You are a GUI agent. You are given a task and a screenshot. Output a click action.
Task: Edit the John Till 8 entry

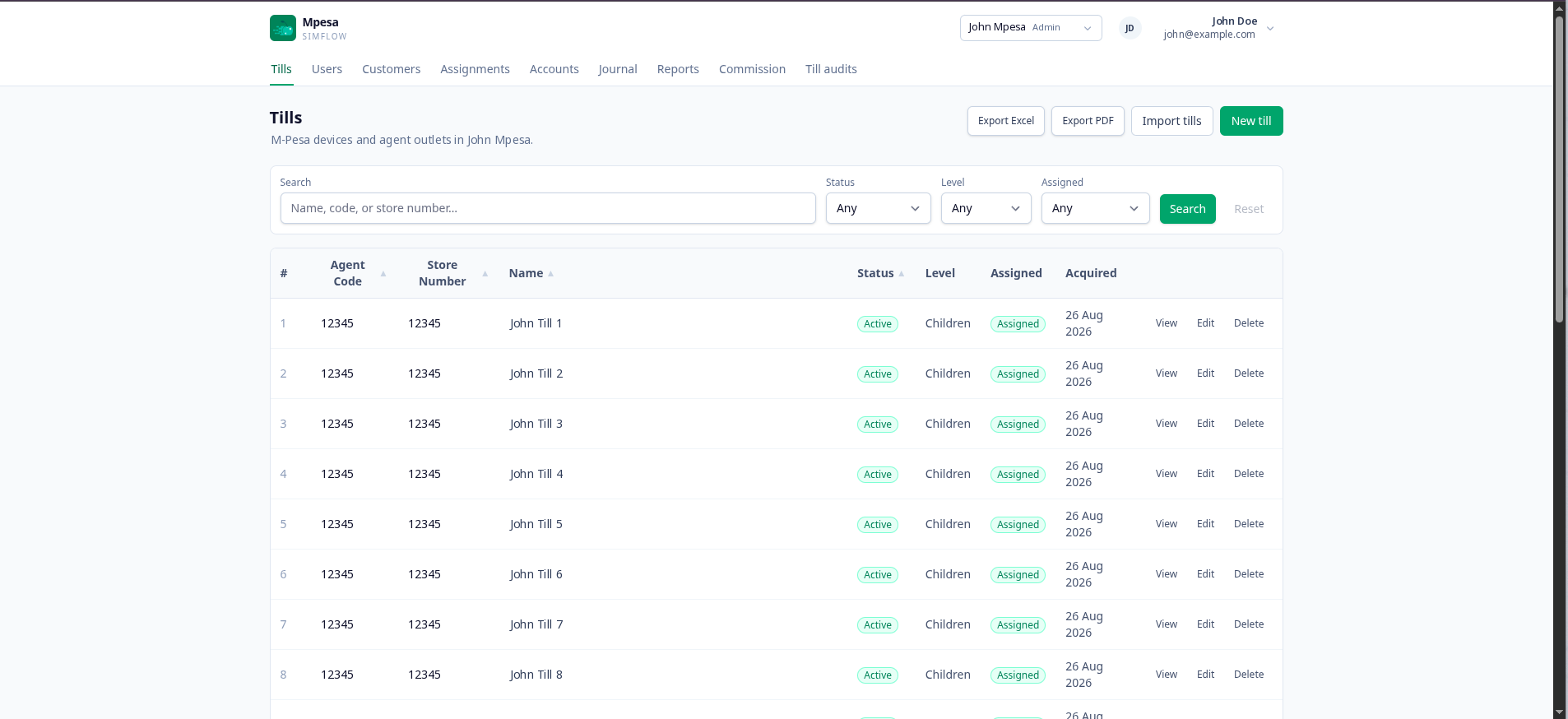(1205, 675)
